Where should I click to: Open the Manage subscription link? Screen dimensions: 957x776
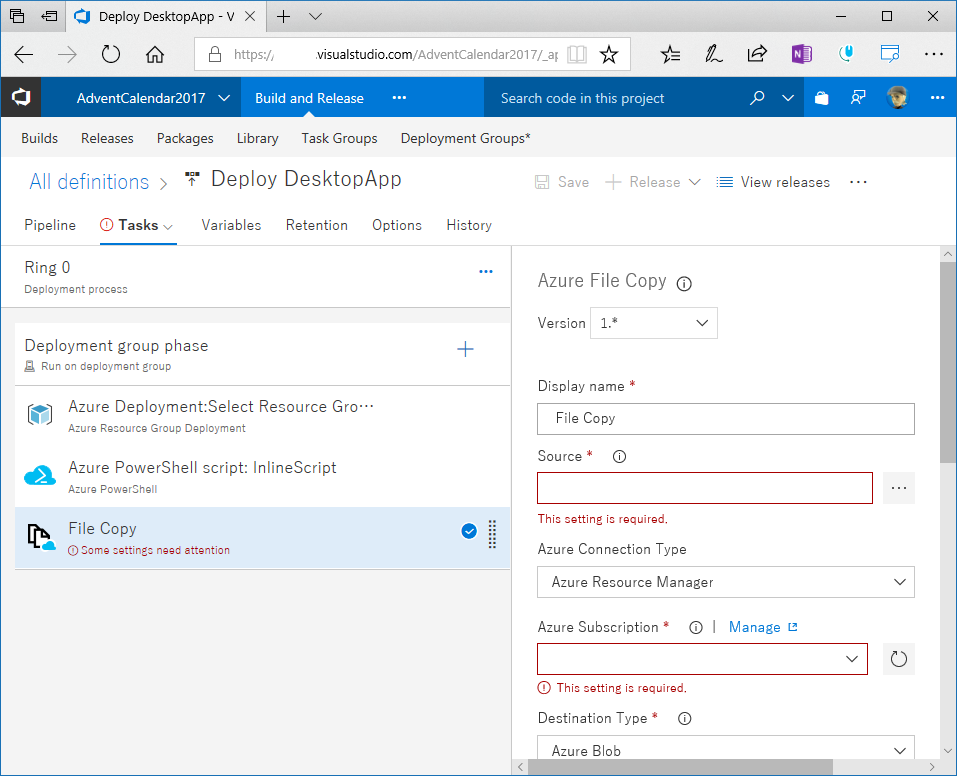pyautogui.click(x=763, y=628)
